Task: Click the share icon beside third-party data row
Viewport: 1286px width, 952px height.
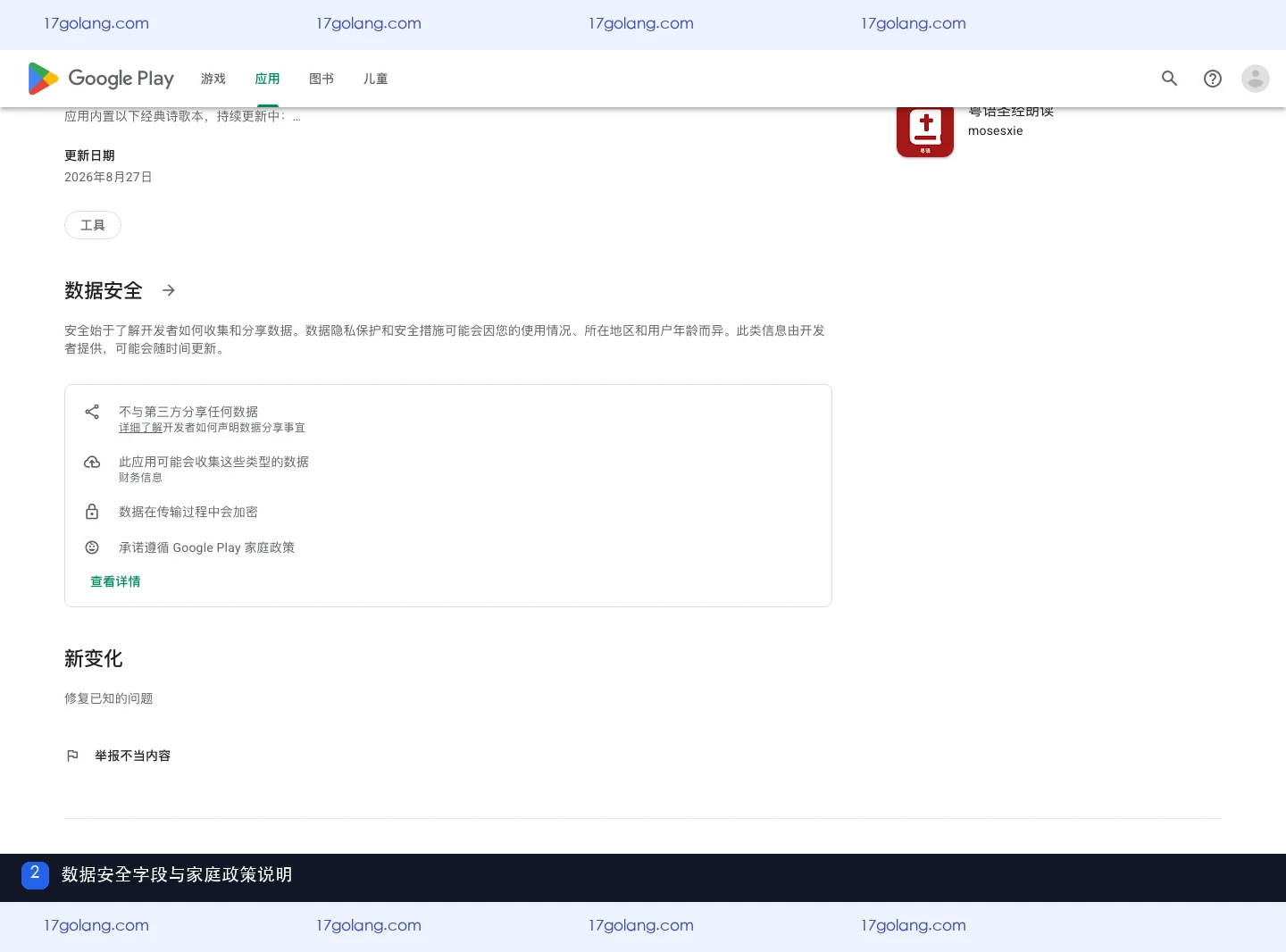Action: click(92, 412)
